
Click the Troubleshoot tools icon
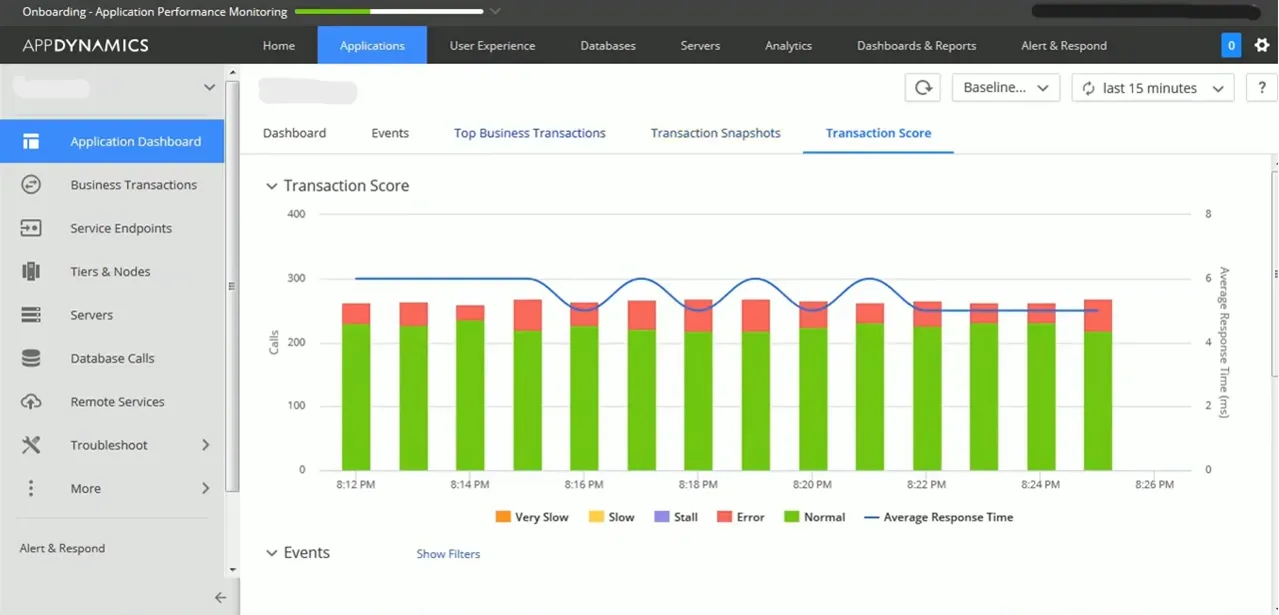[x=31, y=445]
